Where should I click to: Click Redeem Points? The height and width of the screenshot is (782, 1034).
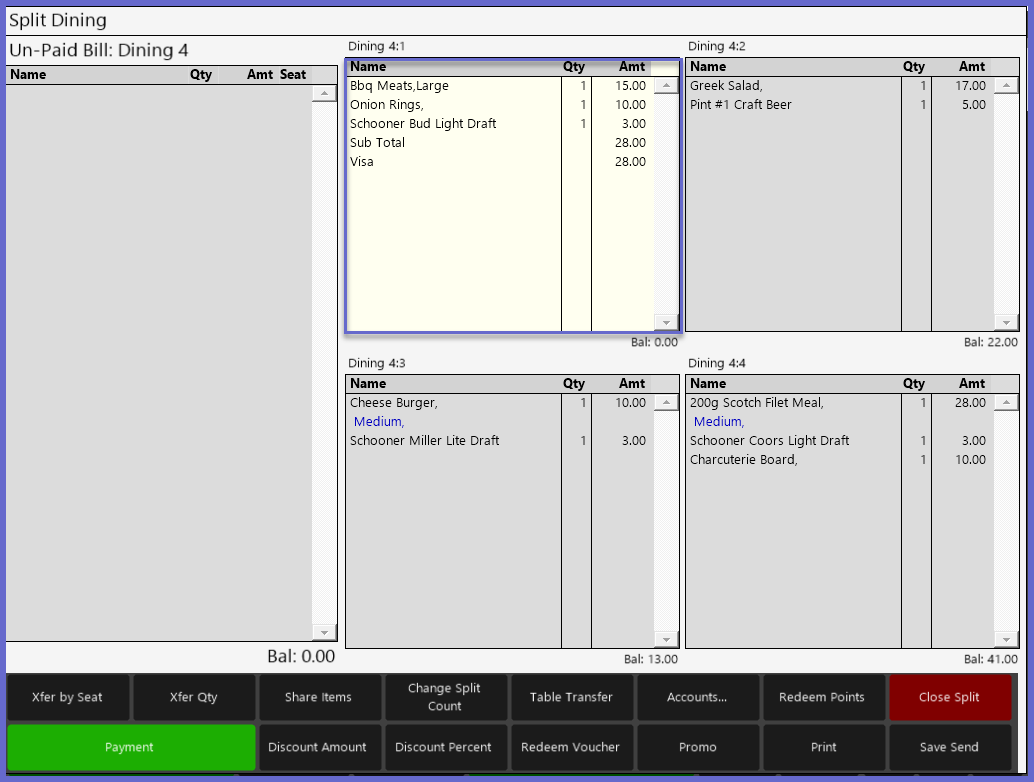822,697
